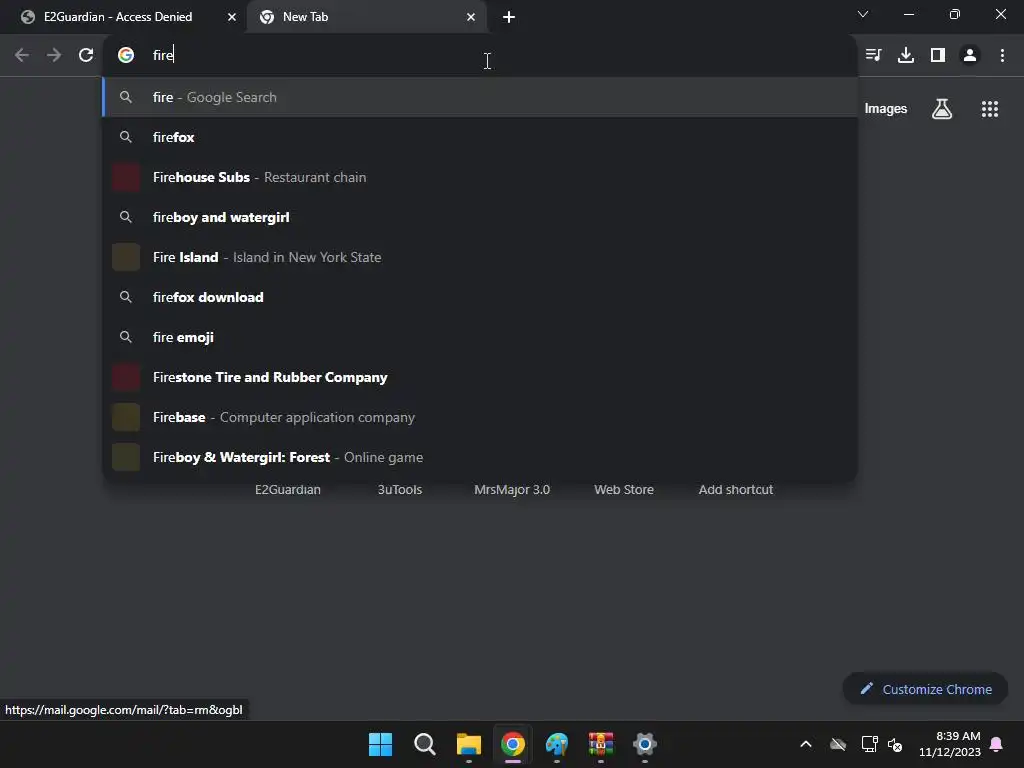Screen dimensions: 1024x768
Task: Click the muted volume tray icon
Action: (x=895, y=744)
